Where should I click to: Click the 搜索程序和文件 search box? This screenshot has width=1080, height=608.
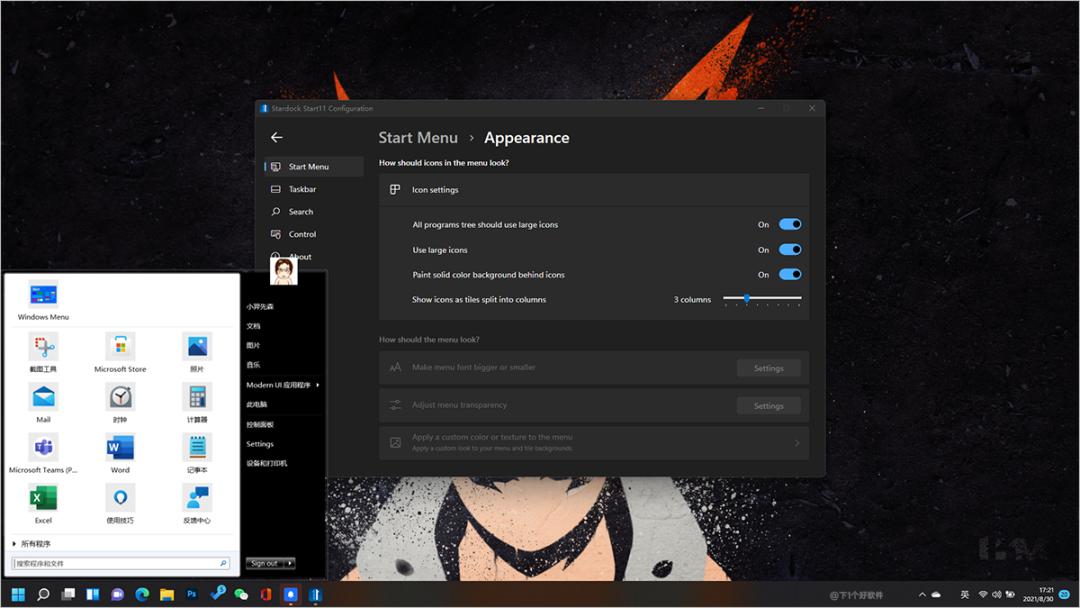(115, 564)
